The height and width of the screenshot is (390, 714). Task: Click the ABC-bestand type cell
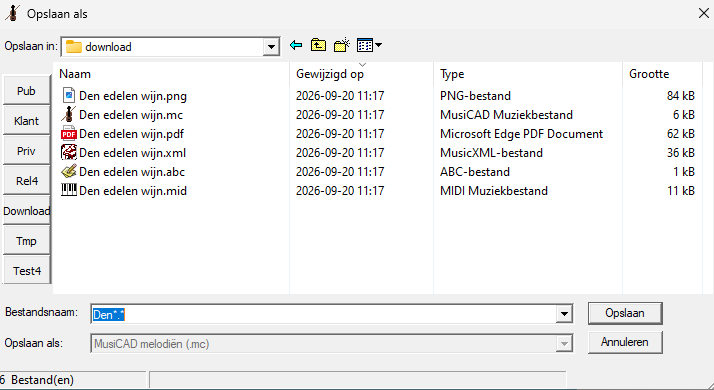(x=475, y=172)
